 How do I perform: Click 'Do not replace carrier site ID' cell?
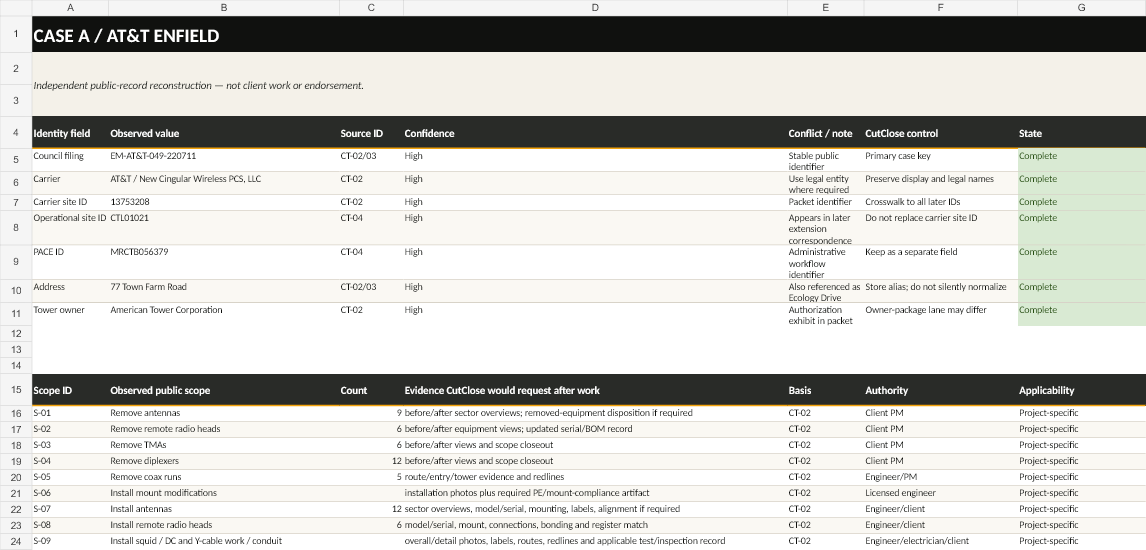[940, 228]
